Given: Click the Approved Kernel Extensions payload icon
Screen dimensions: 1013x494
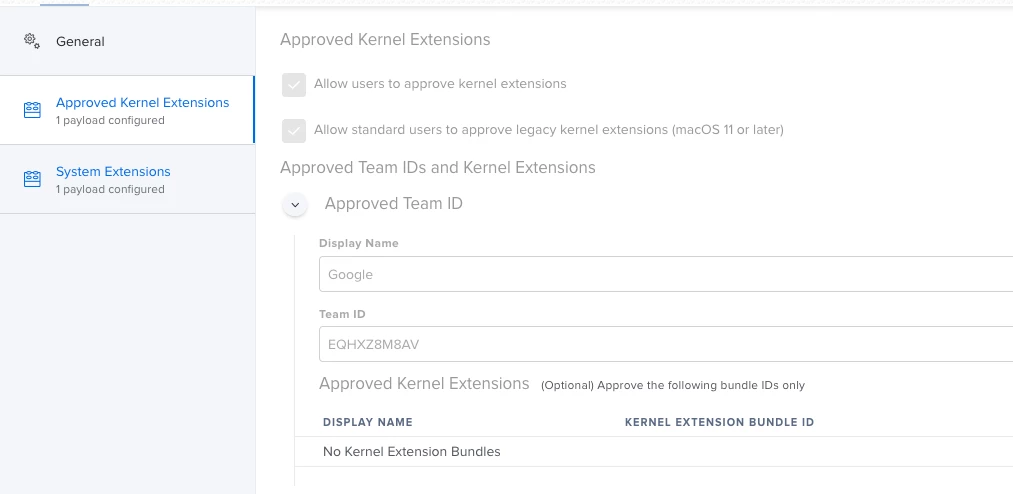Looking at the screenshot, I should (x=32, y=110).
